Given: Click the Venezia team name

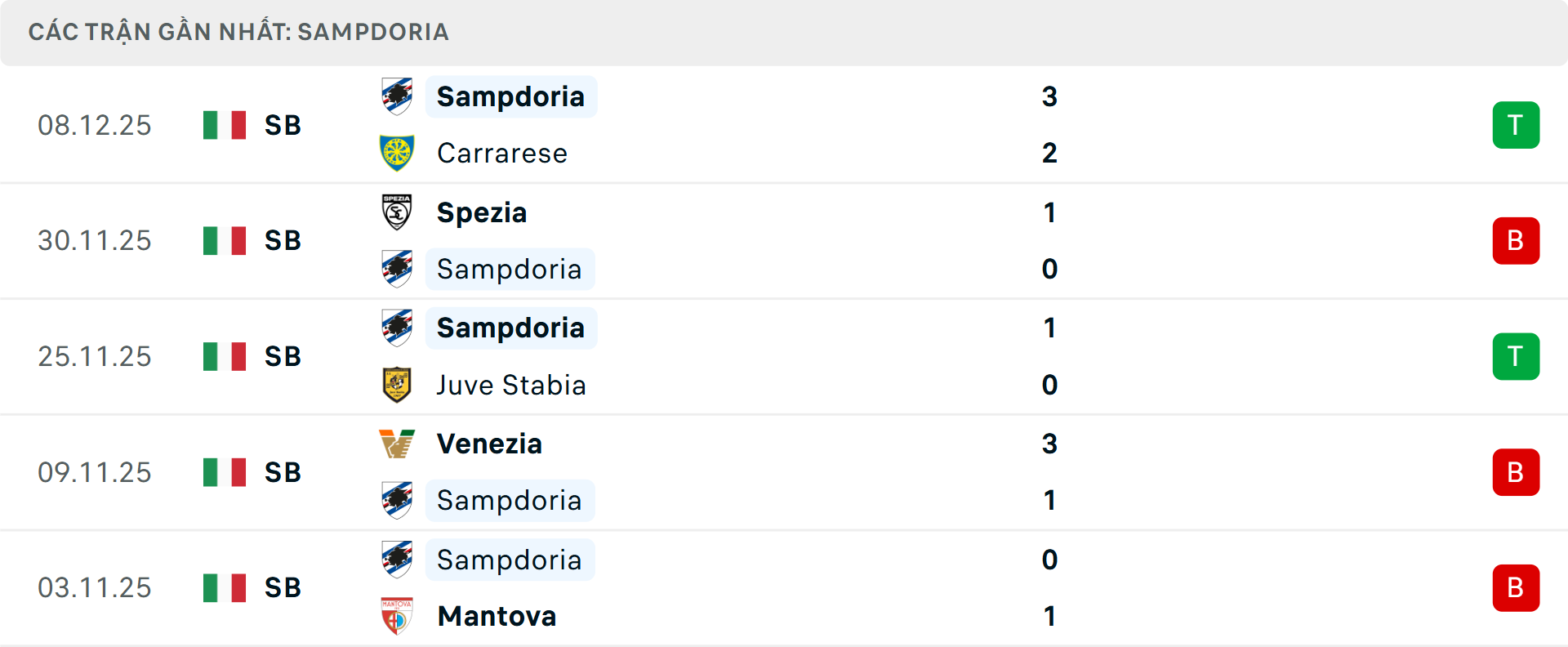Looking at the screenshot, I should pos(489,444).
